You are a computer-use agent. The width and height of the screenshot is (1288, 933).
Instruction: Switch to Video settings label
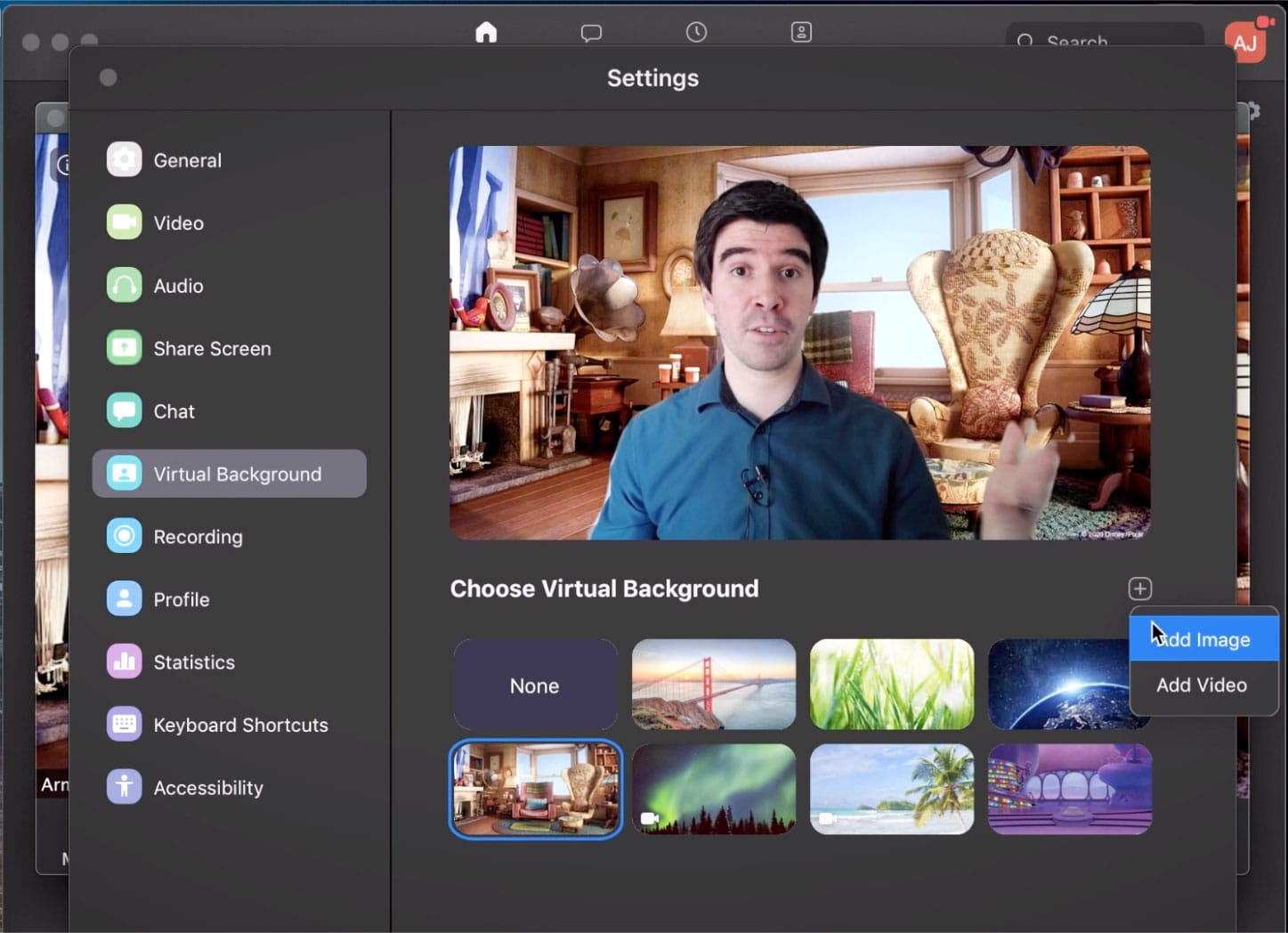coord(178,223)
